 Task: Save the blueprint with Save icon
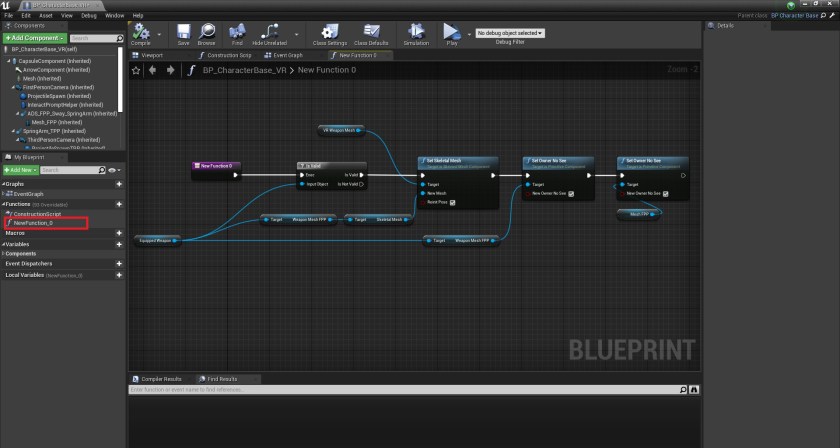pyautogui.click(x=183, y=33)
